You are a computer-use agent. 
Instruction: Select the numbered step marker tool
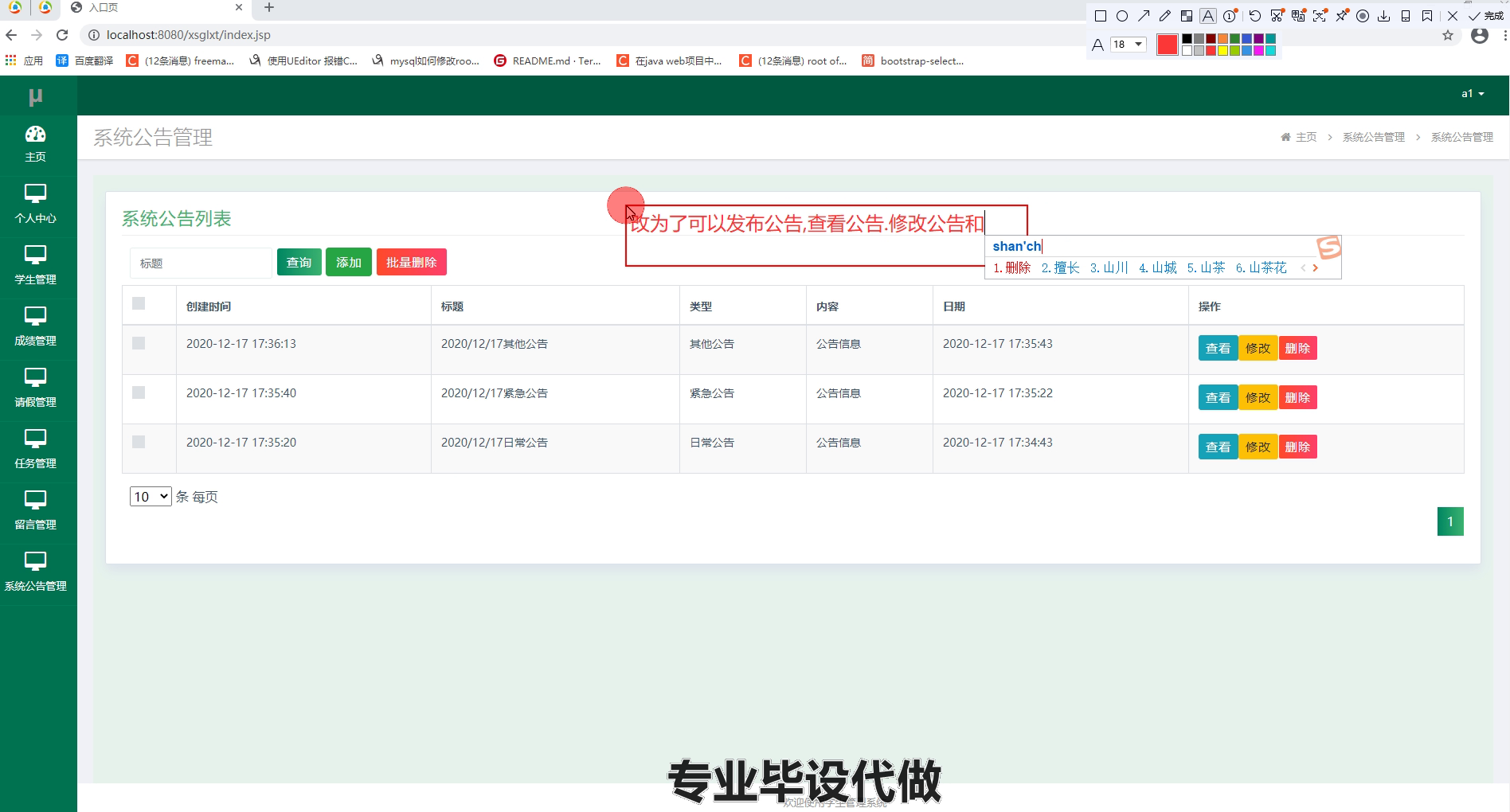(1230, 16)
